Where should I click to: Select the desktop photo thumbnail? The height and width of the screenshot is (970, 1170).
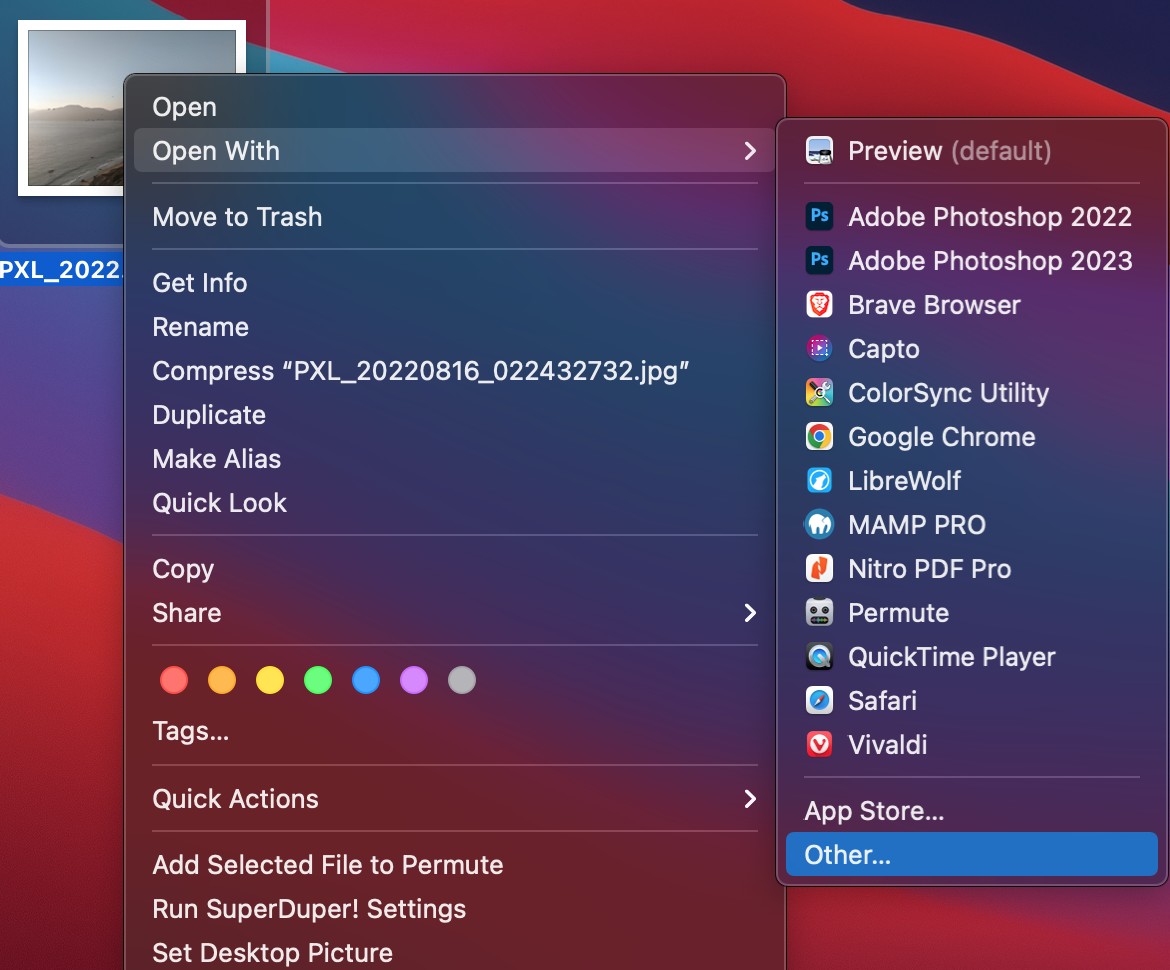coord(73,108)
